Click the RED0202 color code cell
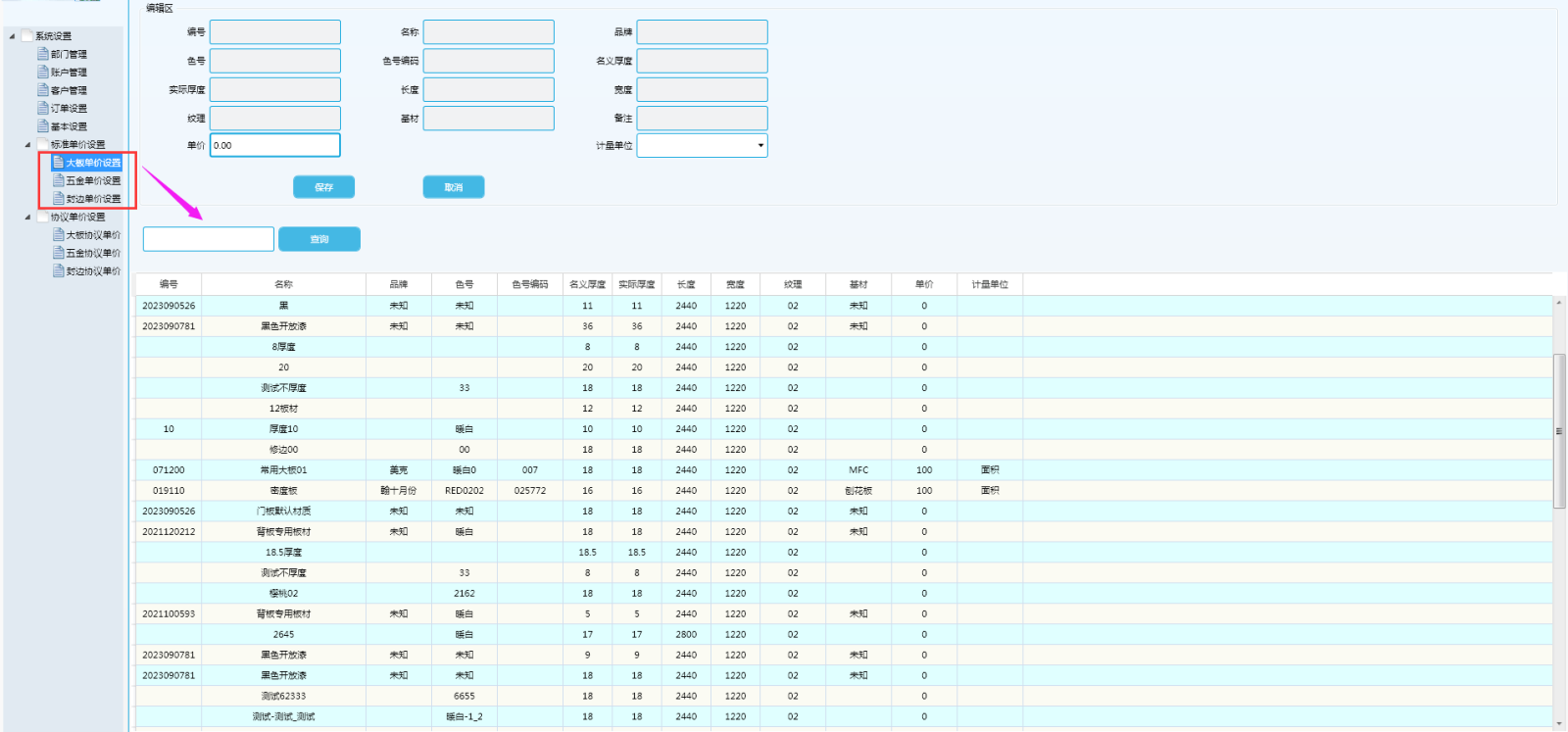The image size is (1568, 732). pyautogui.click(x=465, y=491)
